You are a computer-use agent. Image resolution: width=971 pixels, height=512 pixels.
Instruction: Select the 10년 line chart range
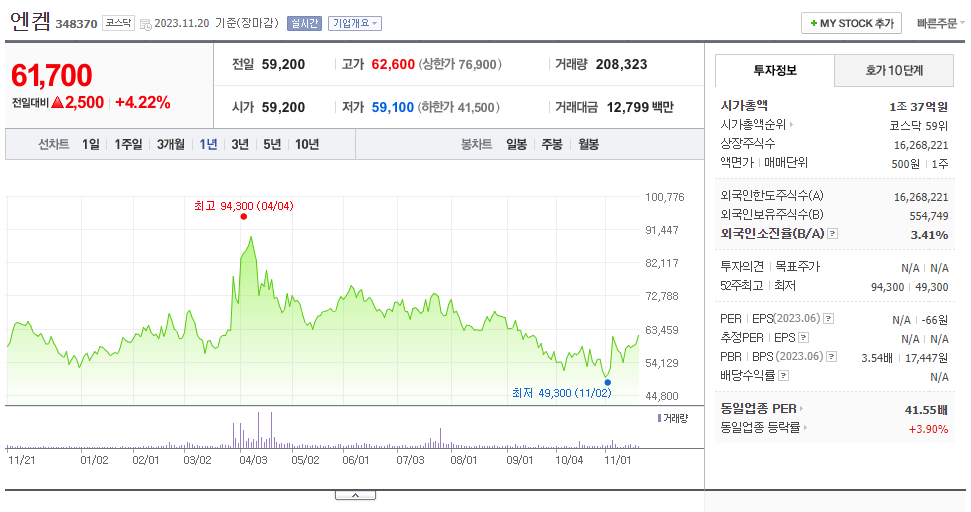click(307, 144)
